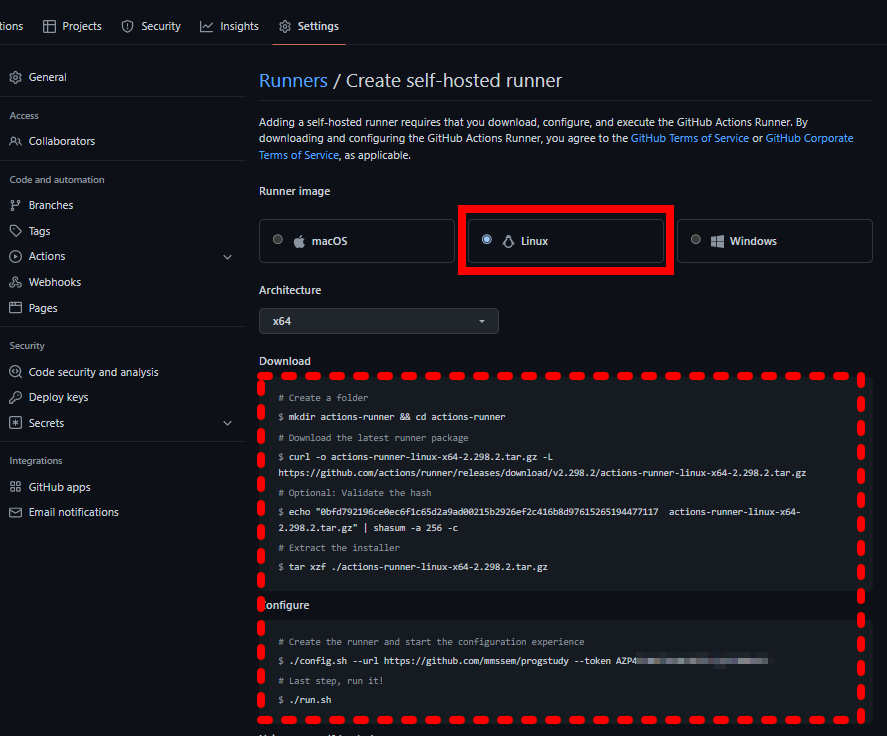Click the 'Architecture' label
The height and width of the screenshot is (736, 887).
point(290,290)
